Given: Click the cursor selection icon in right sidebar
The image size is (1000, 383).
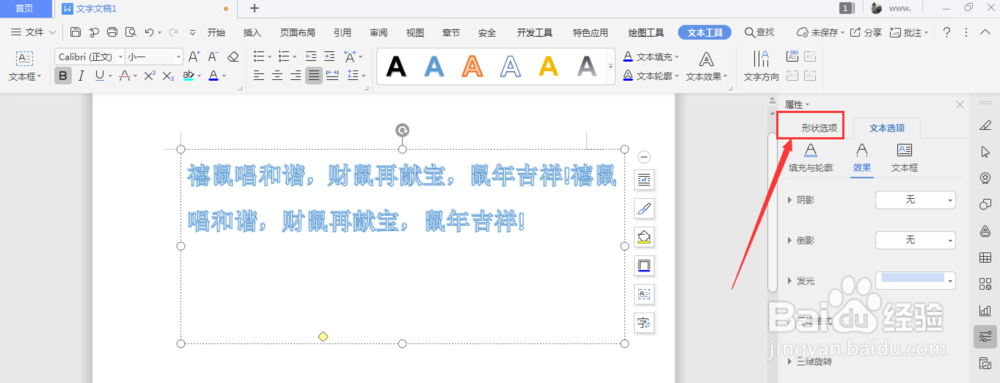Looking at the screenshot, I should click(x=985, y=152).
